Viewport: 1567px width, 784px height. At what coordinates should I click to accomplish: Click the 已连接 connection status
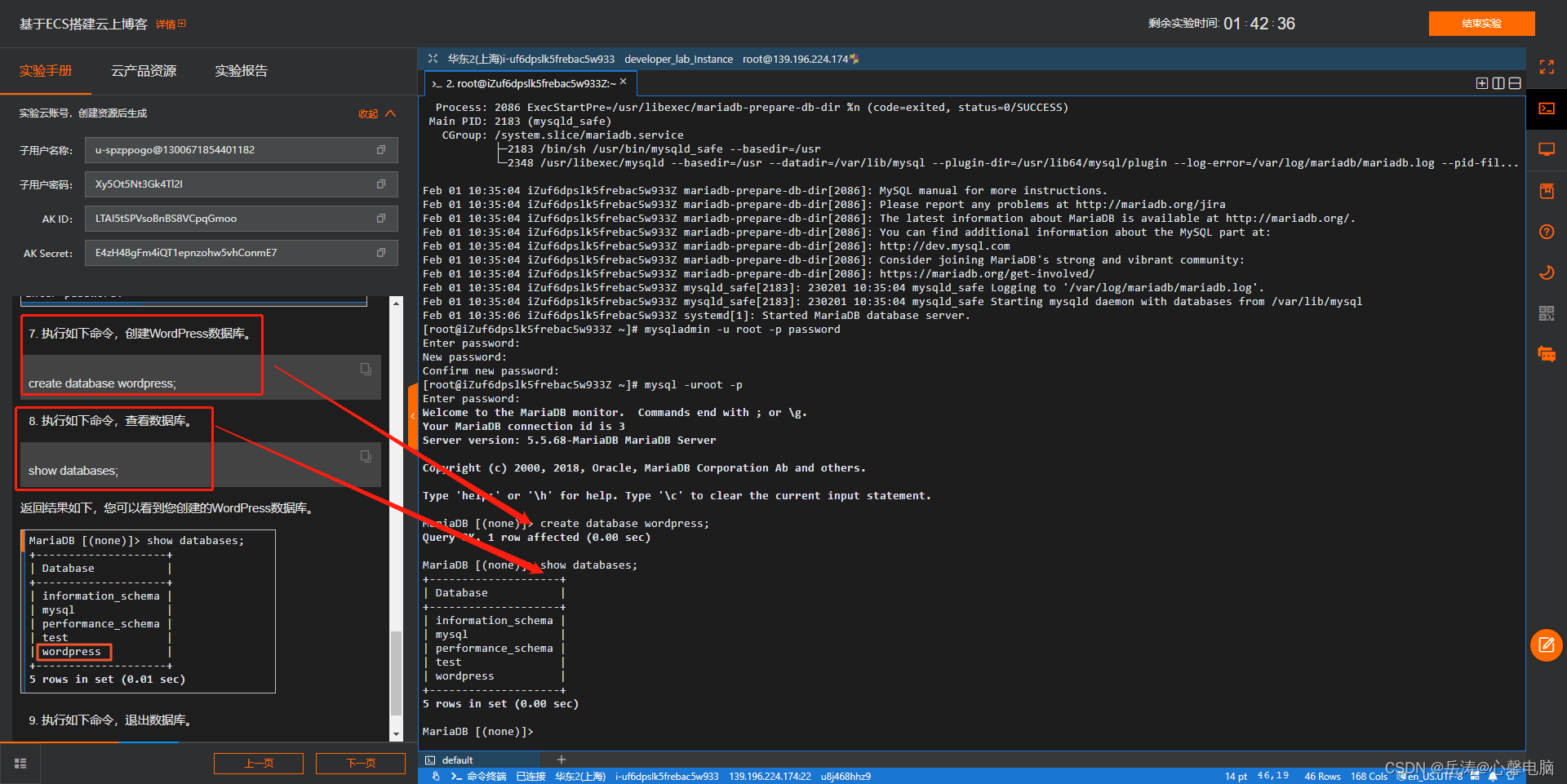coord(530,777)
